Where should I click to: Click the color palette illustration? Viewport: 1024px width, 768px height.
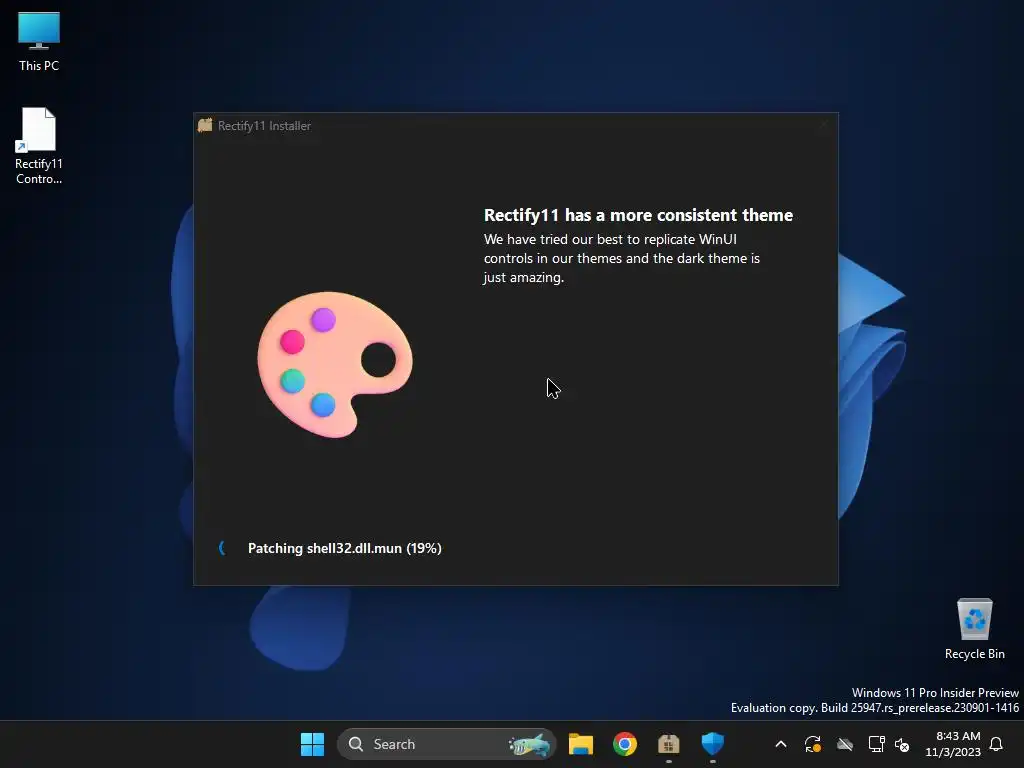[334, 364]
